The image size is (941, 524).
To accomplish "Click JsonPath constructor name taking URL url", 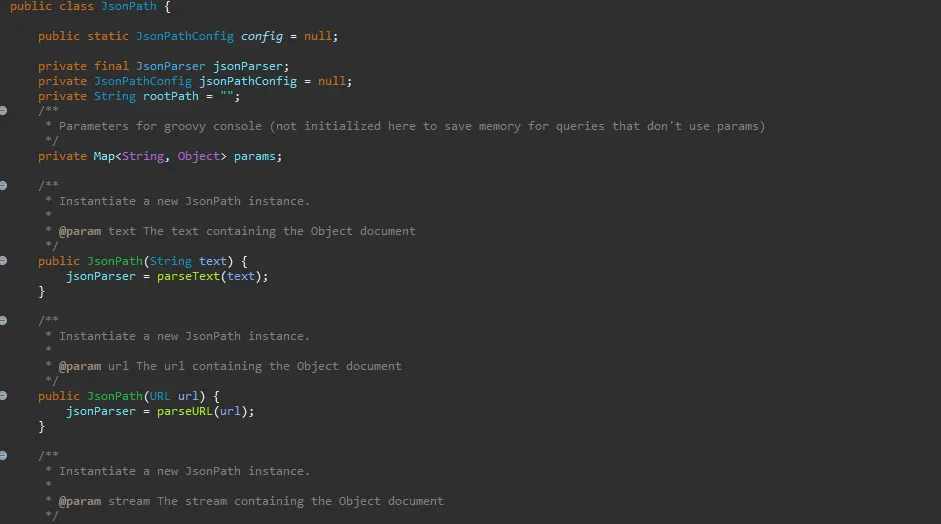I will [115, 396].
